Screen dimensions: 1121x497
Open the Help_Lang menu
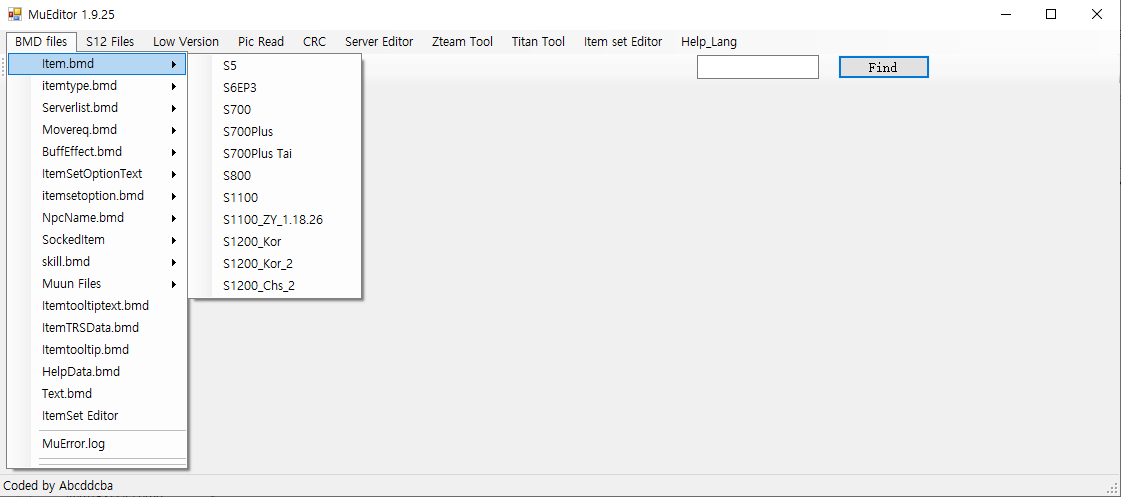point(709,41)
